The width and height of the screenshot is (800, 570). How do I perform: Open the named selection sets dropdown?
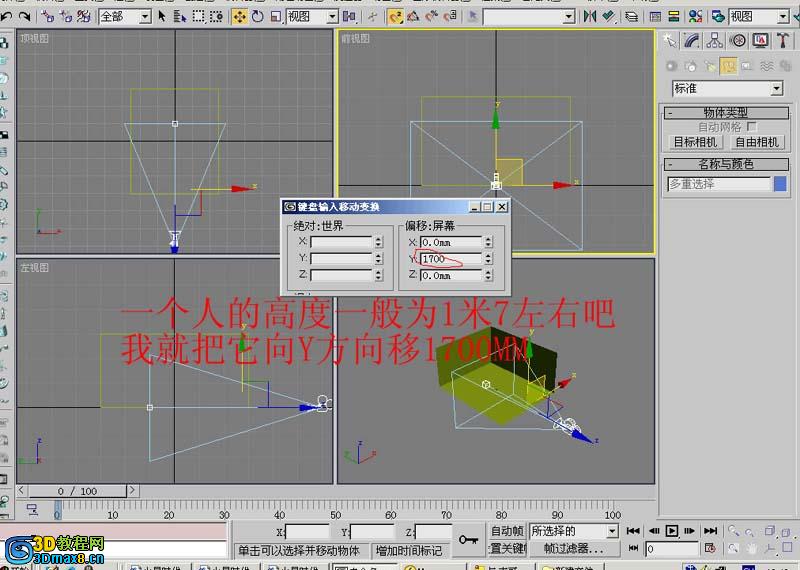click(569, 17)
